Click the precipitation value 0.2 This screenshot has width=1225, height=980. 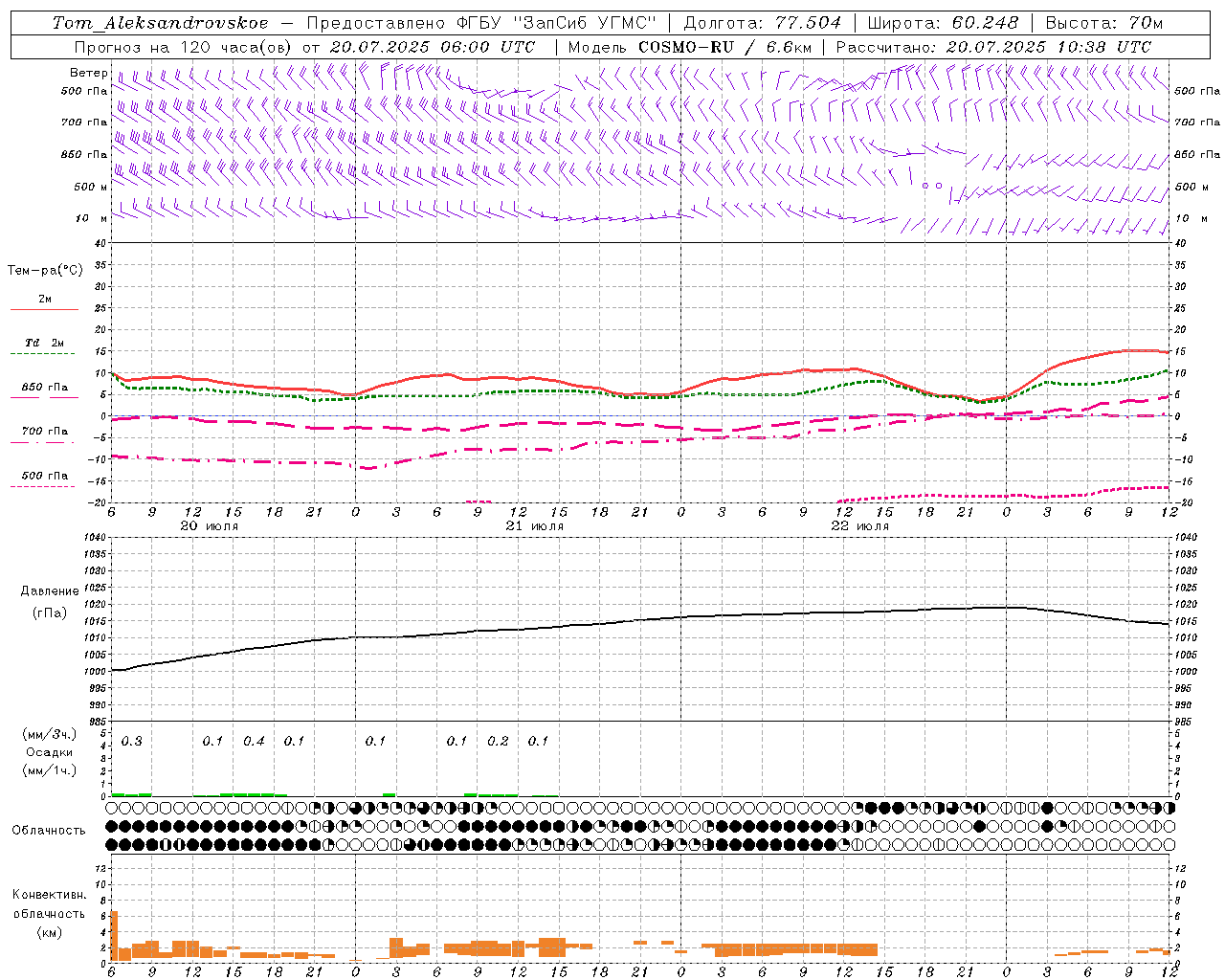pyautogui.click(x=498, y=741)
